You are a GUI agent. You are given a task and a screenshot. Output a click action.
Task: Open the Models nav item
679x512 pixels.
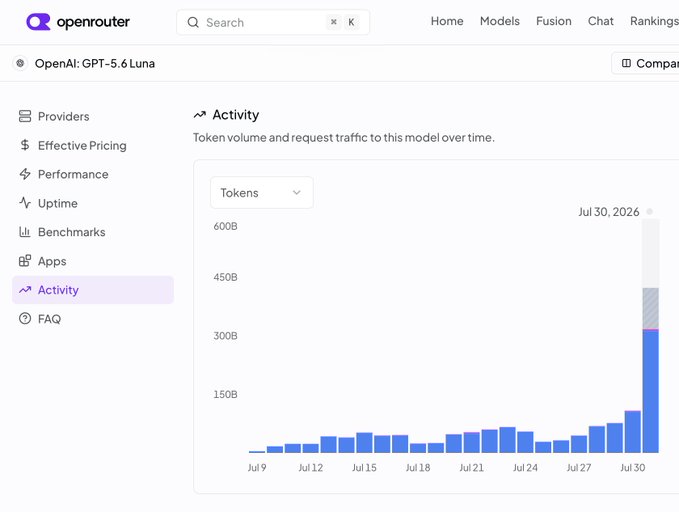click(x=500, y=21)
